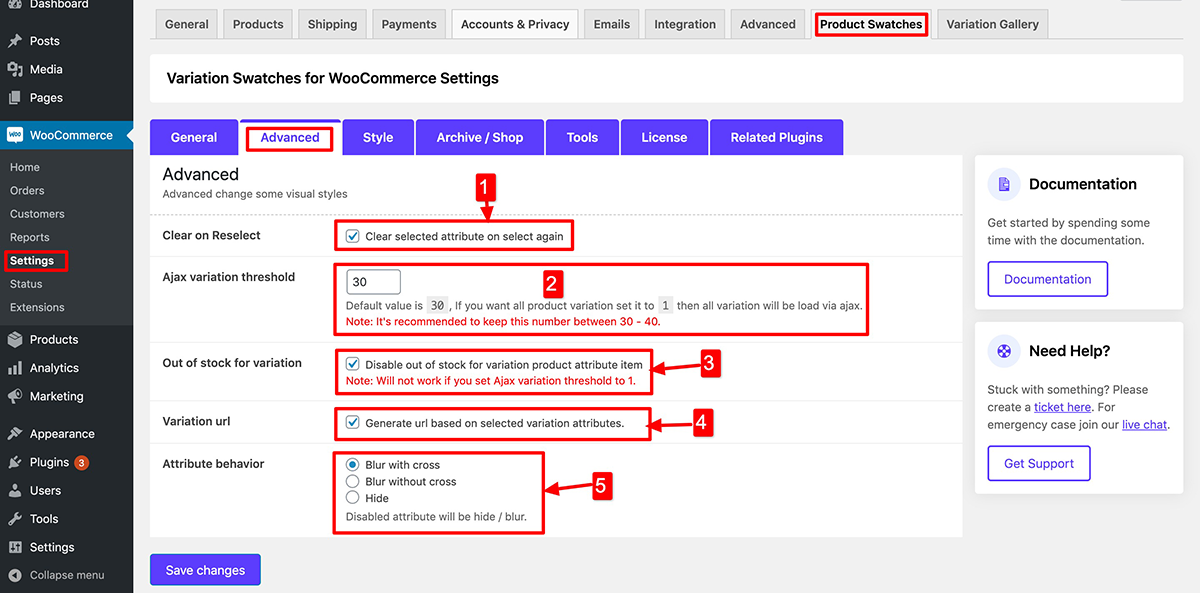Switch to the License tab
Screen dimensions: 1200x593
tap(664, 138)
